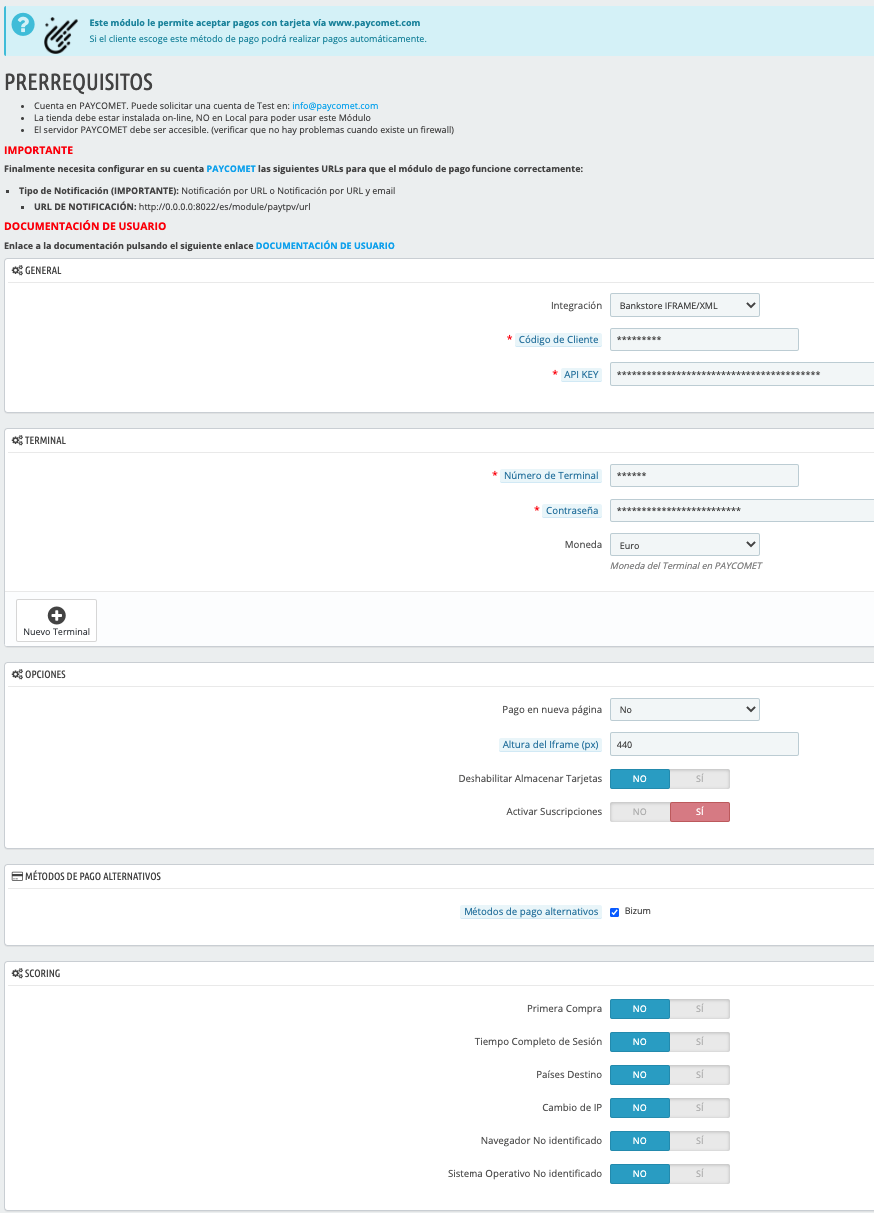This screenshot has height=1213, width=874.
Task: Click the gears icon beside GENERAL heading
Action: (x=17, y=271)
